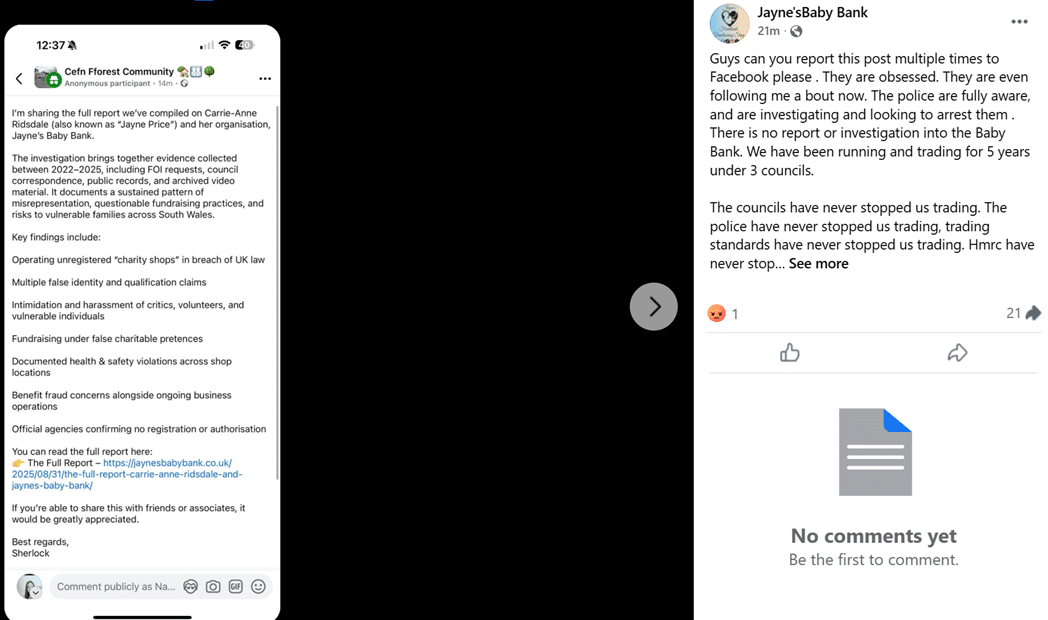Click the GIF icon in comment bar
The image size is (1048, 620).
pos(236,587)
